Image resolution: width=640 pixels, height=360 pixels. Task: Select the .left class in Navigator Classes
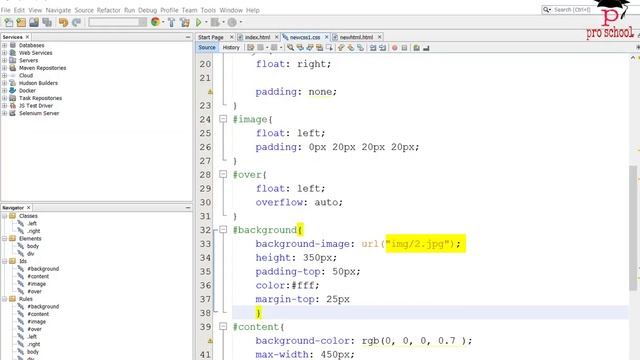[x=32, y=223]
